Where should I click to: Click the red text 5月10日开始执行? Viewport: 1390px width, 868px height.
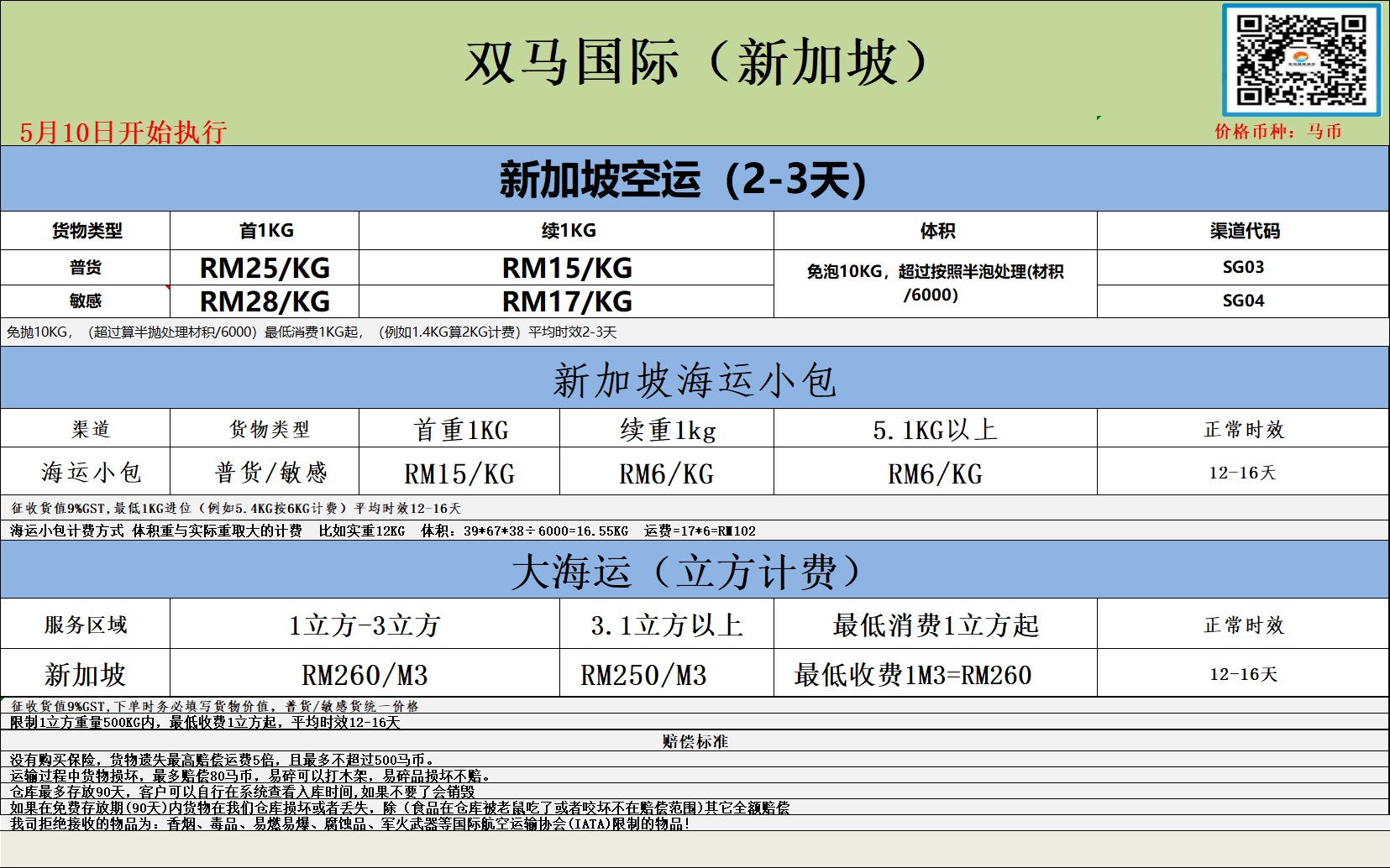point(123,132)
